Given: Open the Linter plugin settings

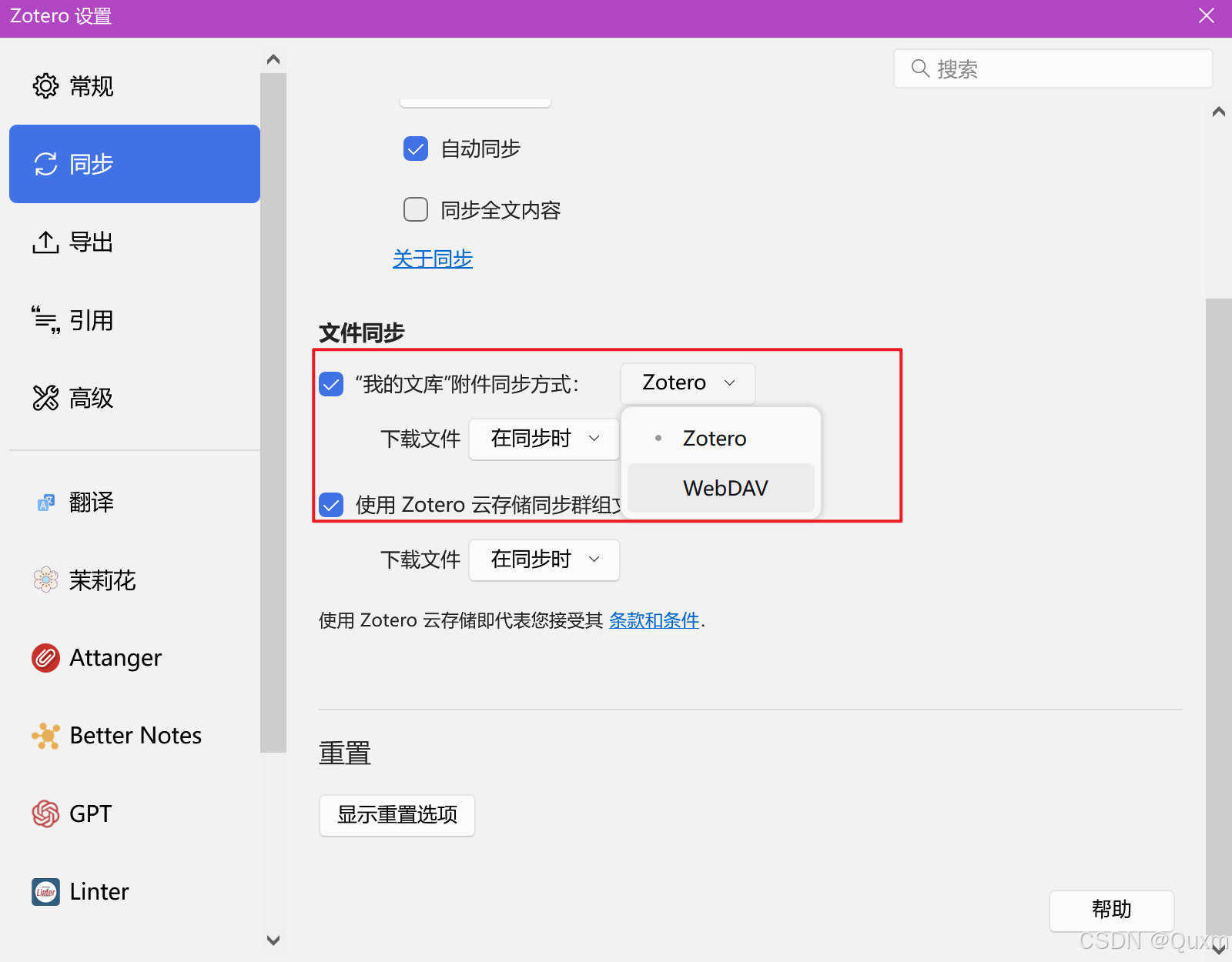Looking at the screenshot, I should click(135, 892).
